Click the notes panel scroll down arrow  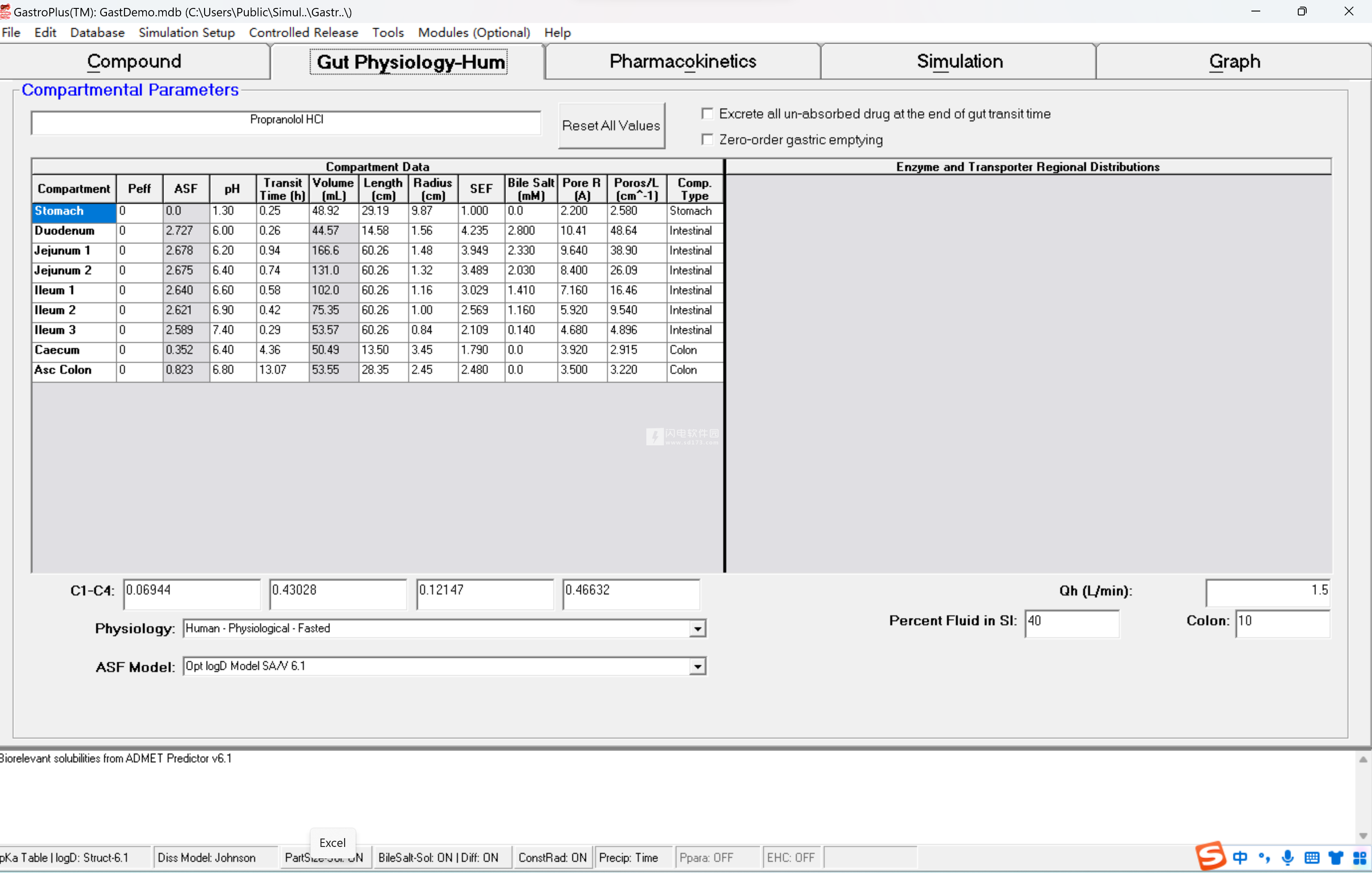[1363, 835]
